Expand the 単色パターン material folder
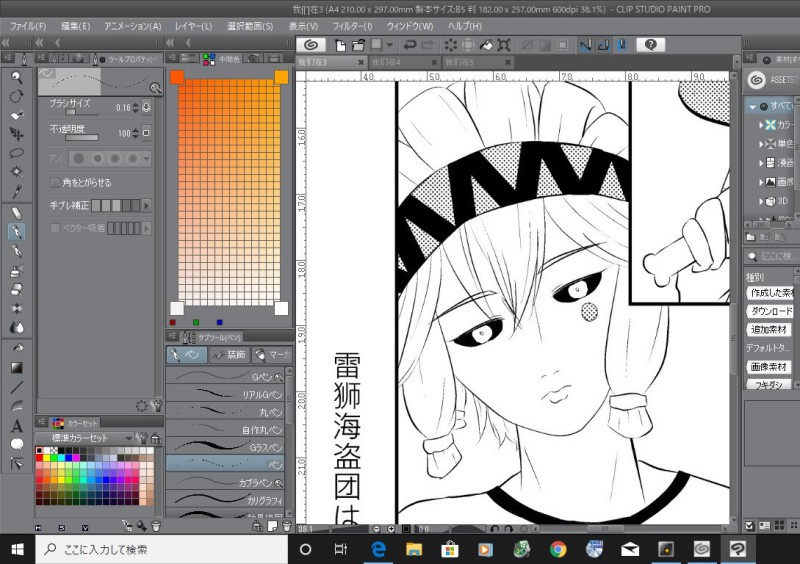 point(761,143)
